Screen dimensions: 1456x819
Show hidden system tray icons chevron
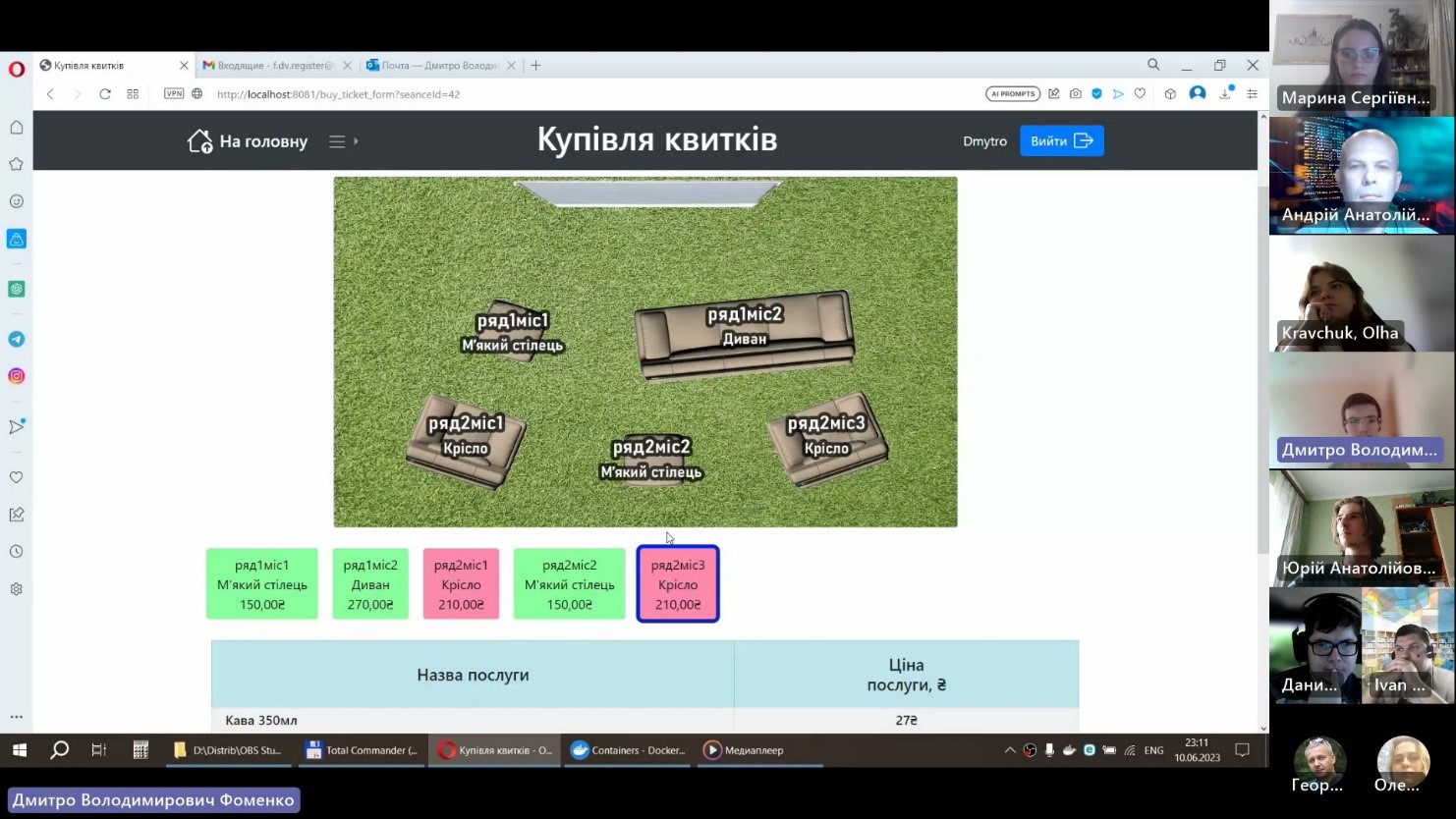(1009, 750)
